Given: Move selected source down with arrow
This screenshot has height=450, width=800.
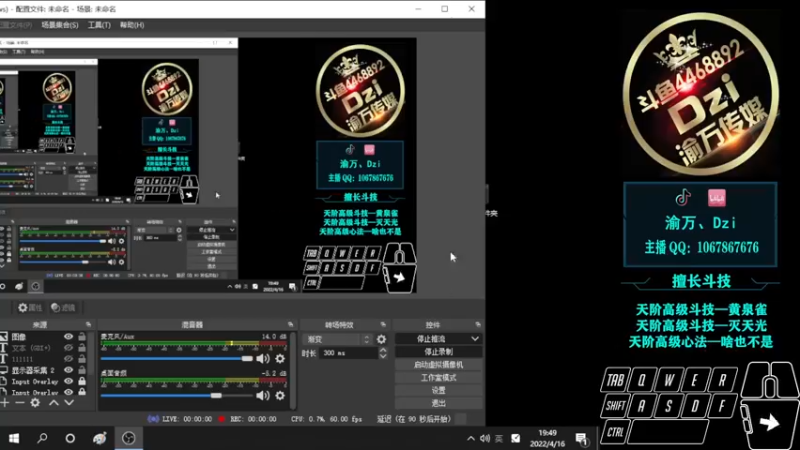Looking at the screenshot, I should [x=69, y=403].
